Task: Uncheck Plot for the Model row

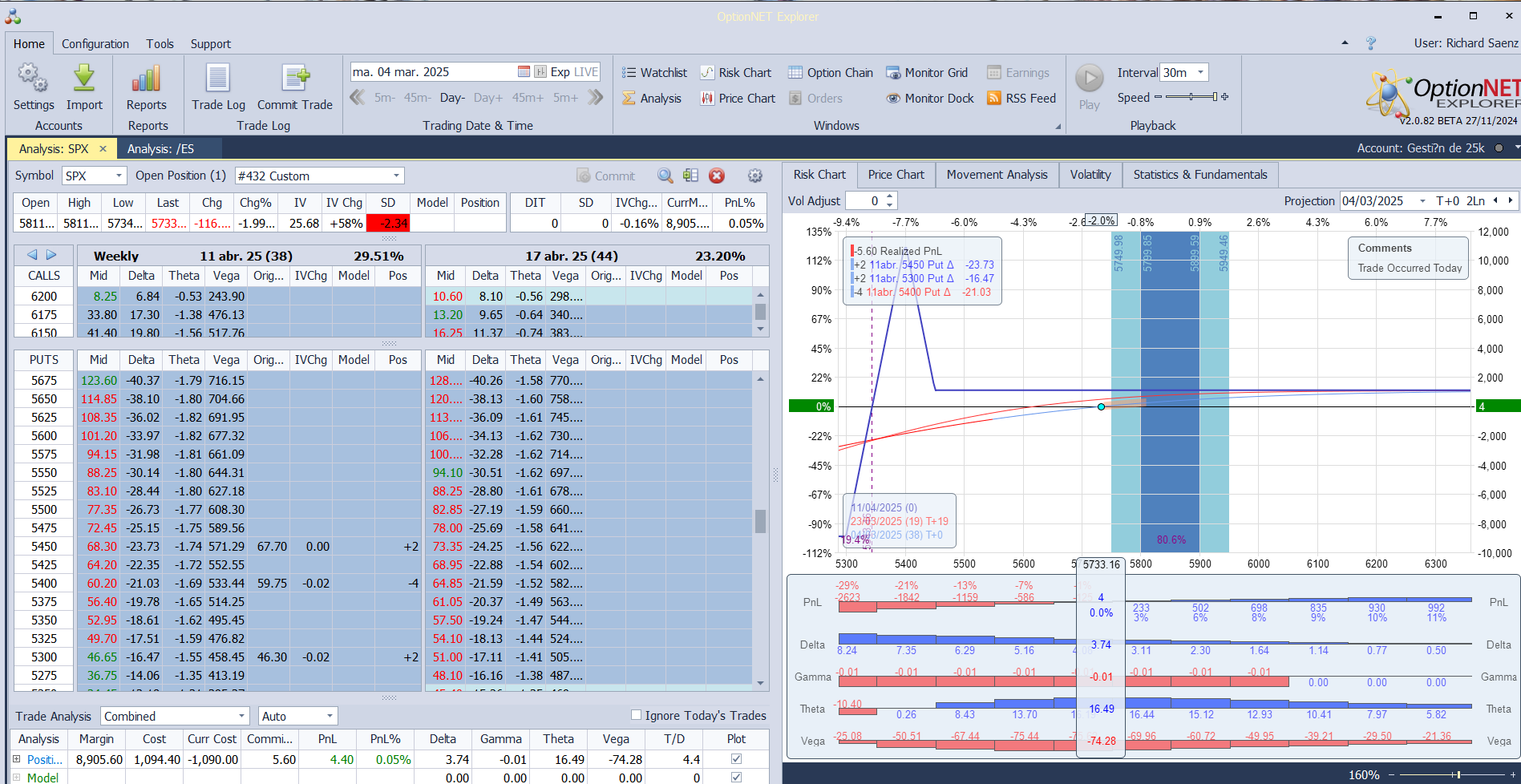Action: click(736, 777)
